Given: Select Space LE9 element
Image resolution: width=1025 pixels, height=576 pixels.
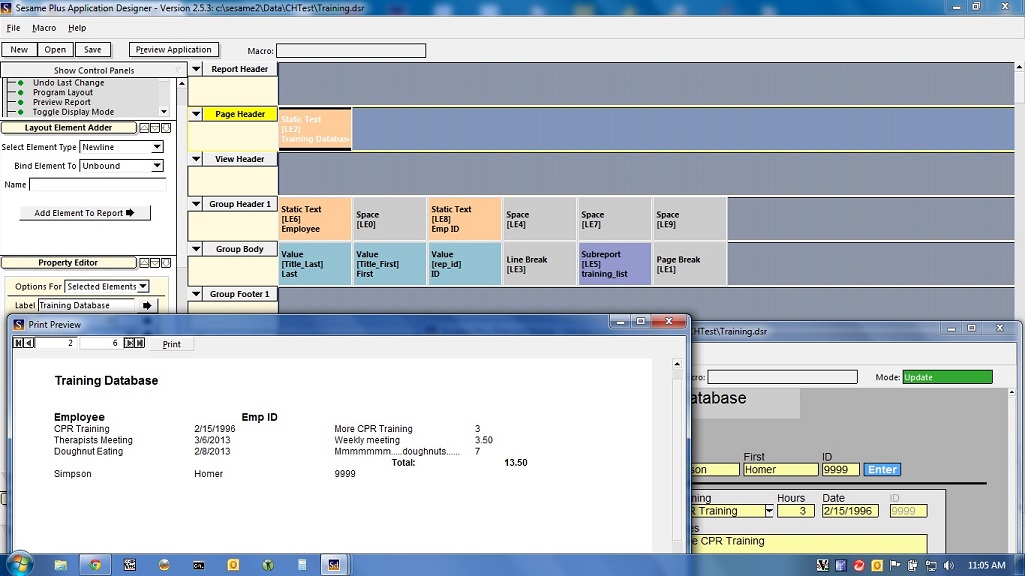Looking at the screenshot, I should click(690, 219).
